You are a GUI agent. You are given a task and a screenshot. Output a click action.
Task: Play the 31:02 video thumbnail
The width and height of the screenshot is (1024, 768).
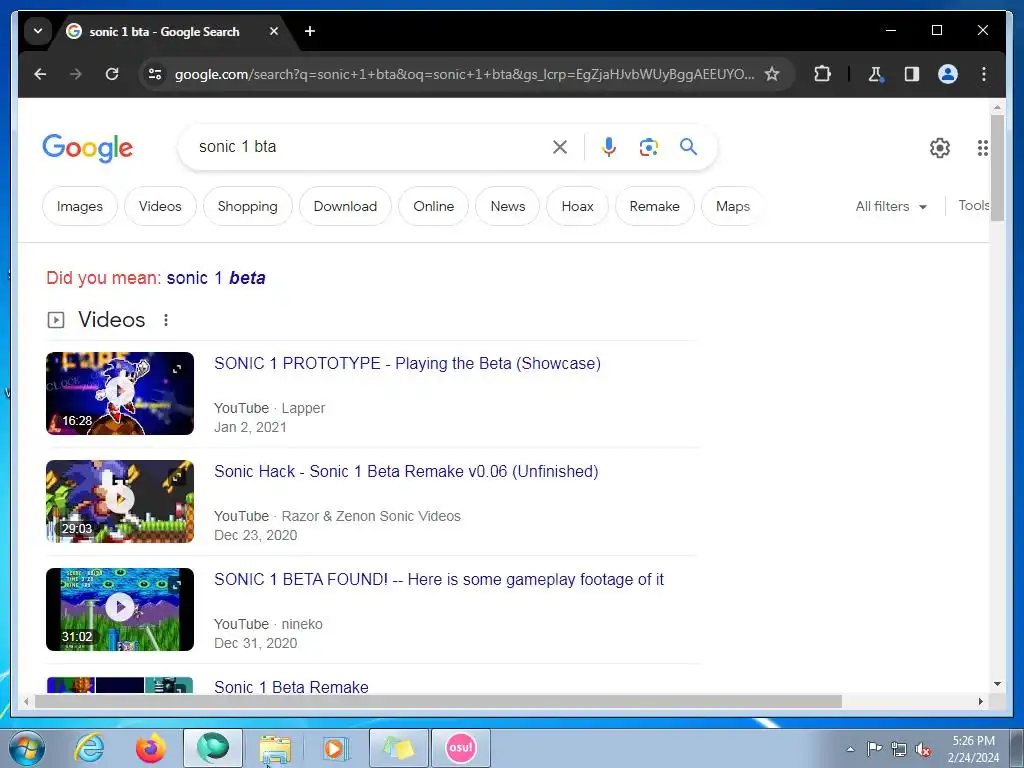click(120, 609)
